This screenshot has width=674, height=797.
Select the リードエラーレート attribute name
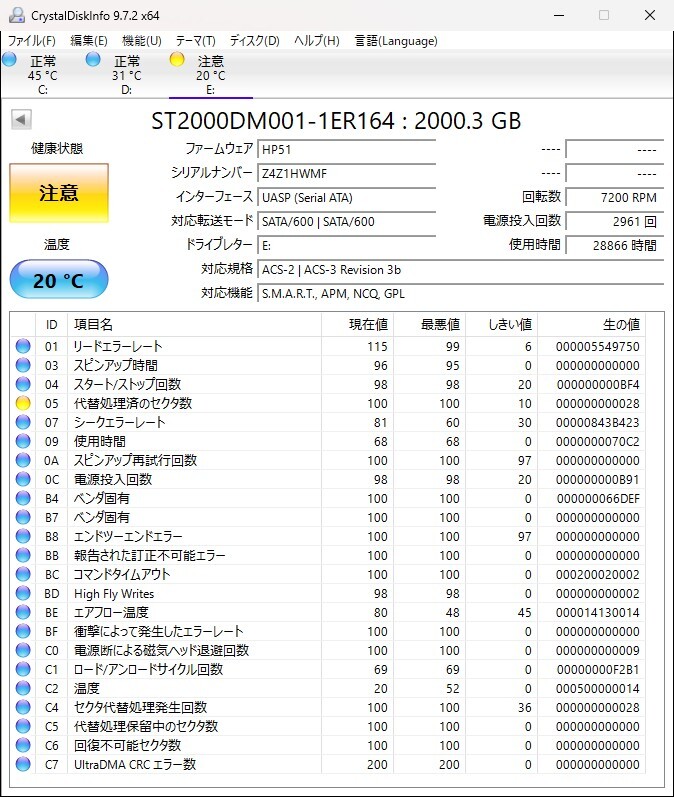pyautogui.click(x=118, y=346)
